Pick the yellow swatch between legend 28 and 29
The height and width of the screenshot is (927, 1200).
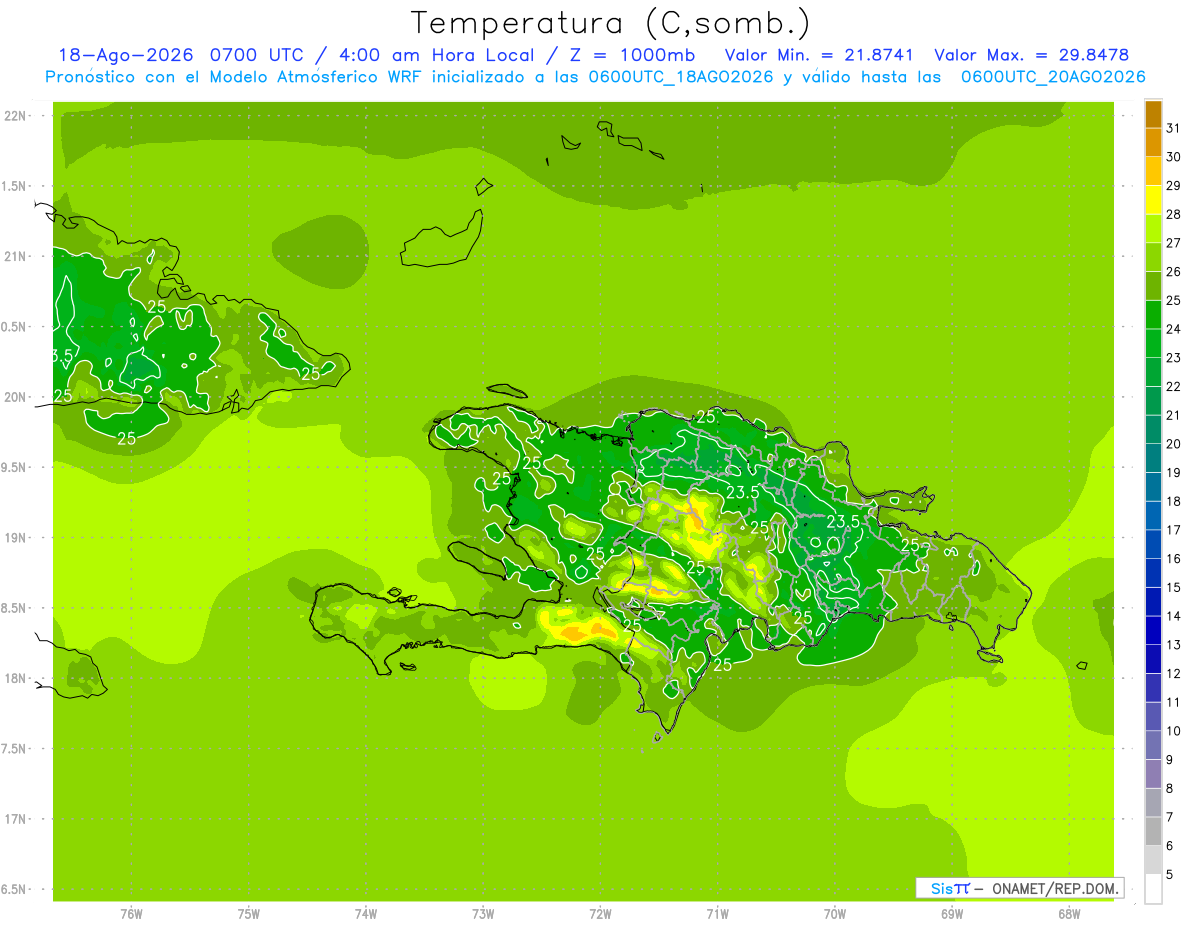[x=1153, y=200]
